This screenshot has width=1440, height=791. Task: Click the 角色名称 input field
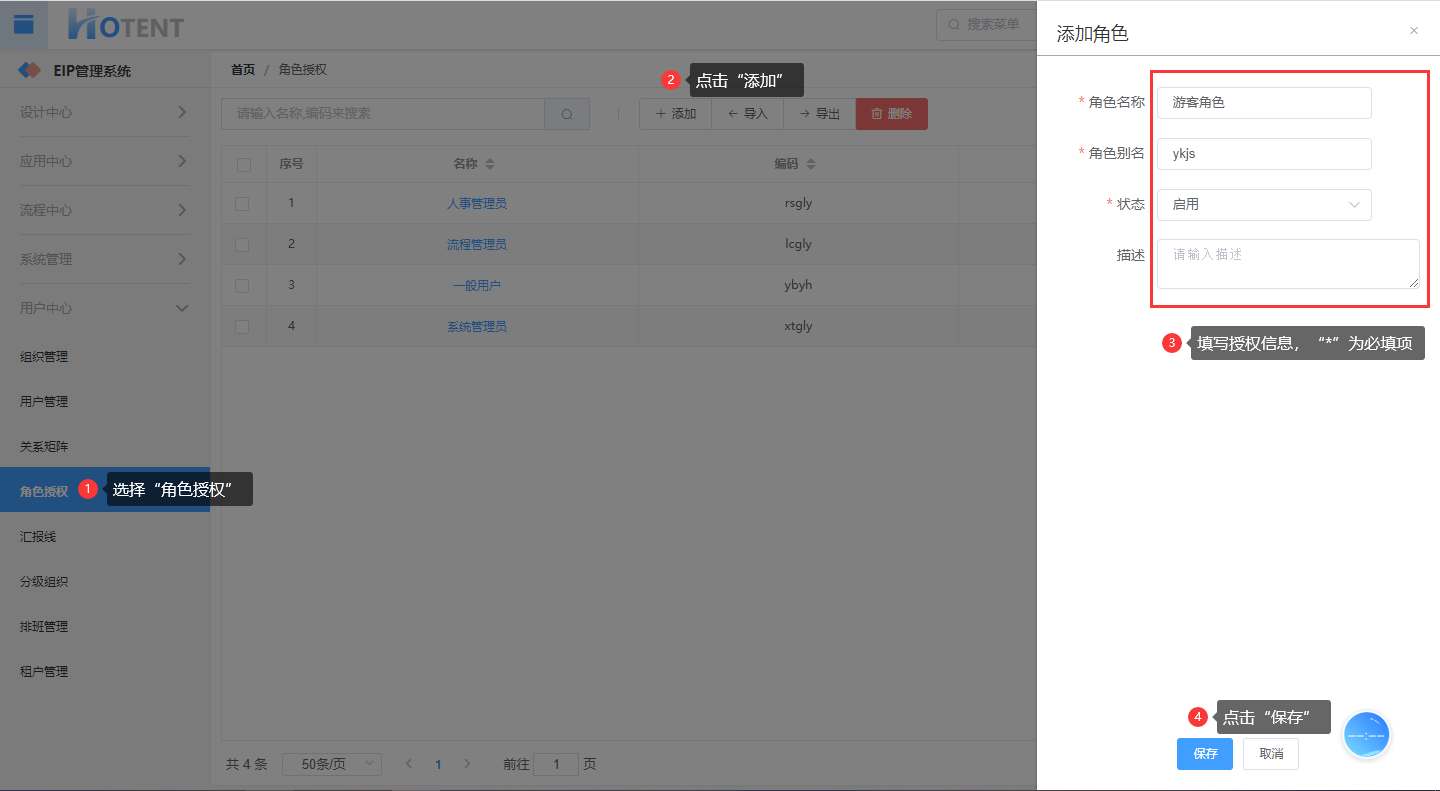[1264, 103]
